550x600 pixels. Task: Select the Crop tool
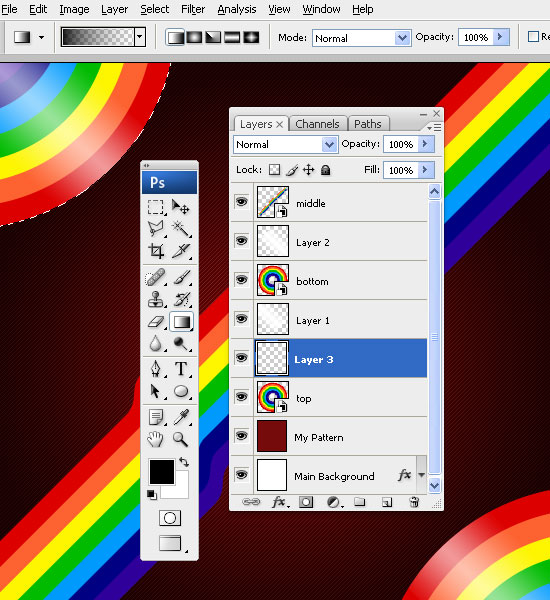coord(155,251)
